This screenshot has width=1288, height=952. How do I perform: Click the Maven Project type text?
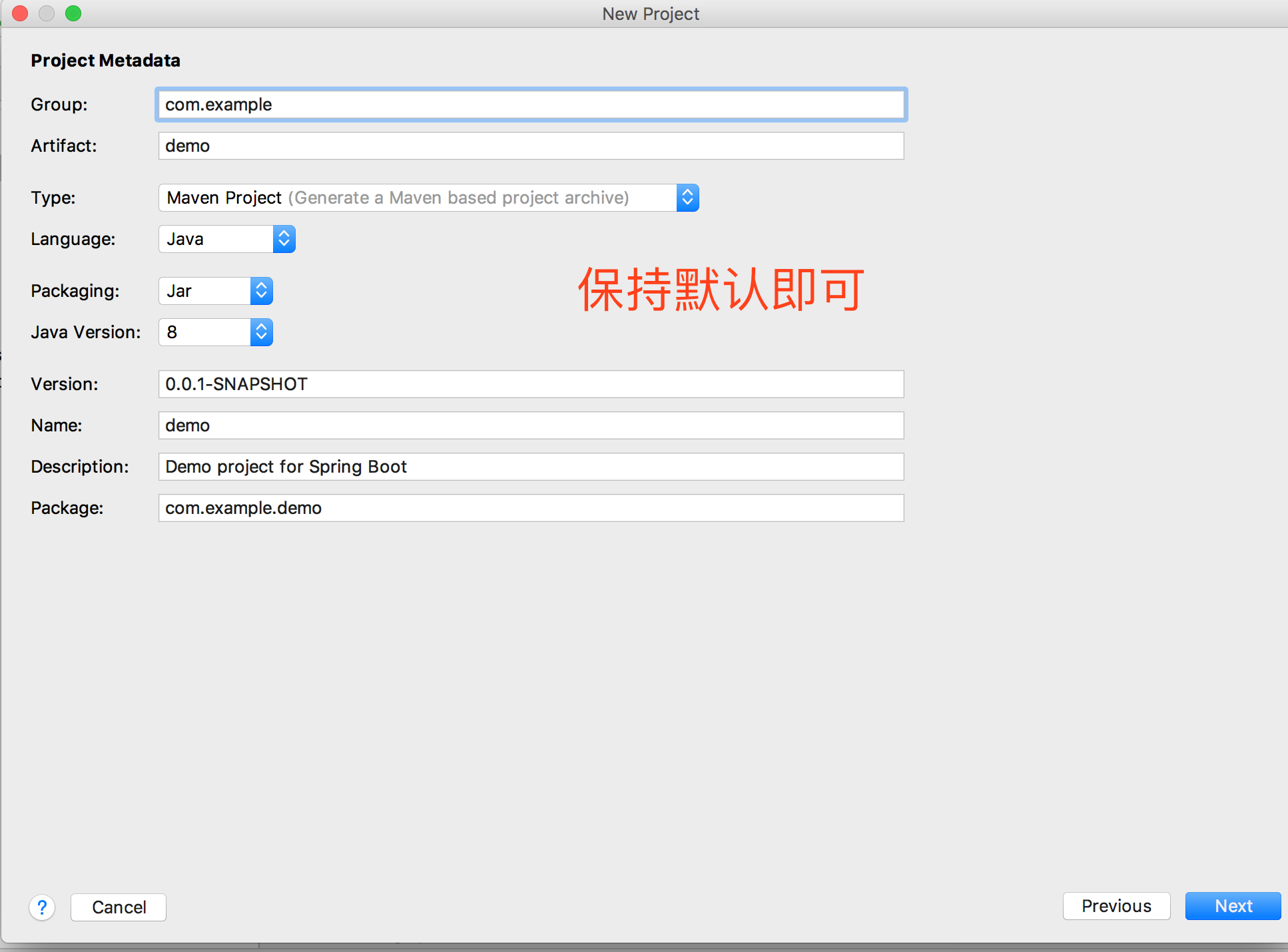pyautogui.click(x=224, y=198)
